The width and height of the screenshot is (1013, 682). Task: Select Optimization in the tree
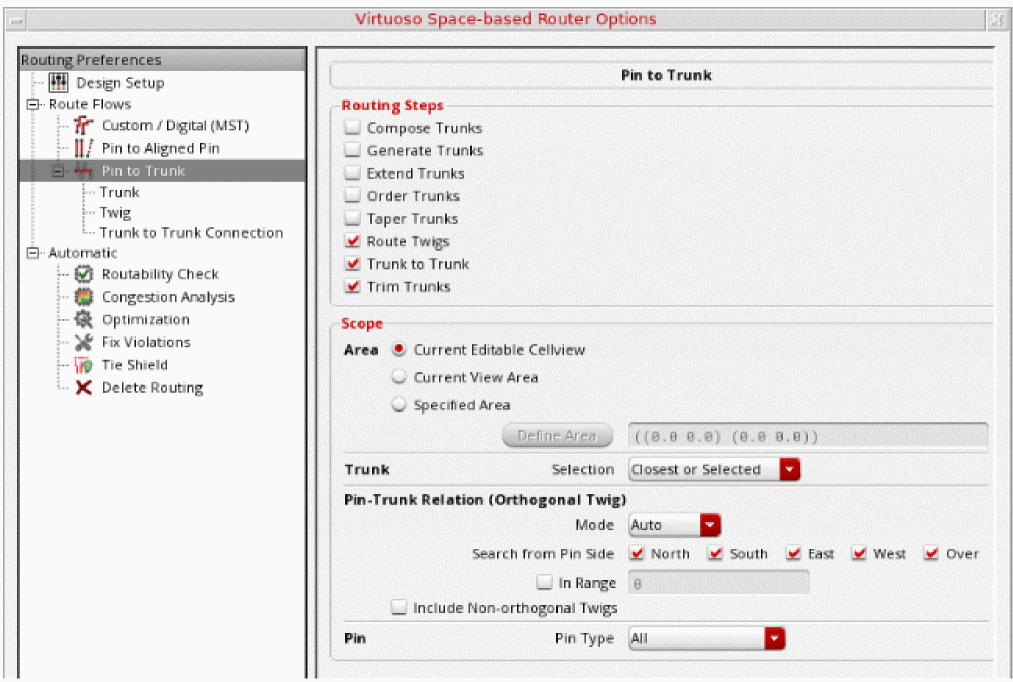pyautogui.click(x=146, y=320)
